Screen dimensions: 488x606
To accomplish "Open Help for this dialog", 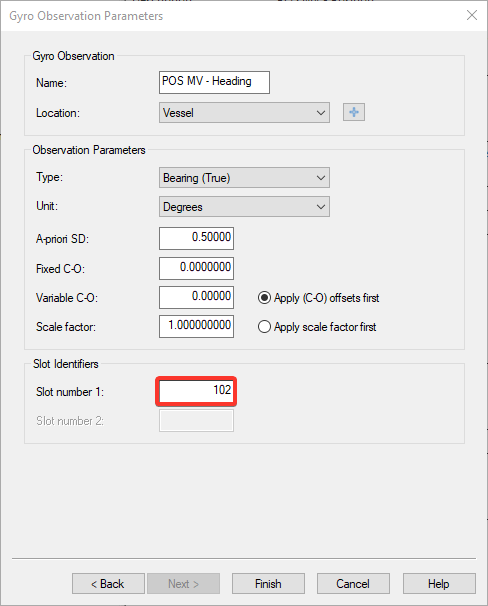I will click(x=439, y=584).
